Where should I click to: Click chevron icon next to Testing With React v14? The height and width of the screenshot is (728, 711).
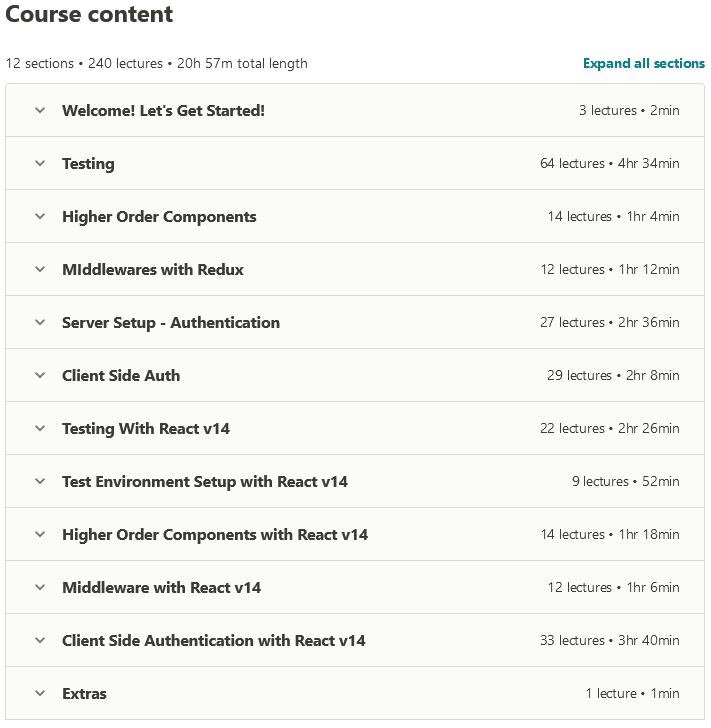pos(40,428)
